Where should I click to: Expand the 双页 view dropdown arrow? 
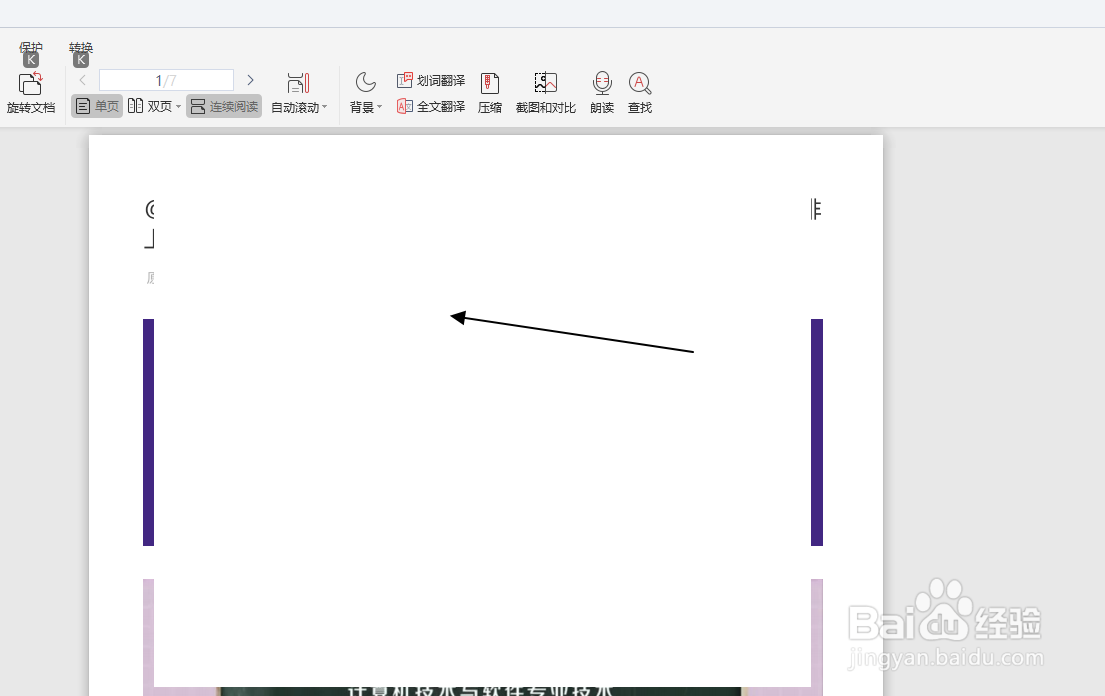coord(177,105)
